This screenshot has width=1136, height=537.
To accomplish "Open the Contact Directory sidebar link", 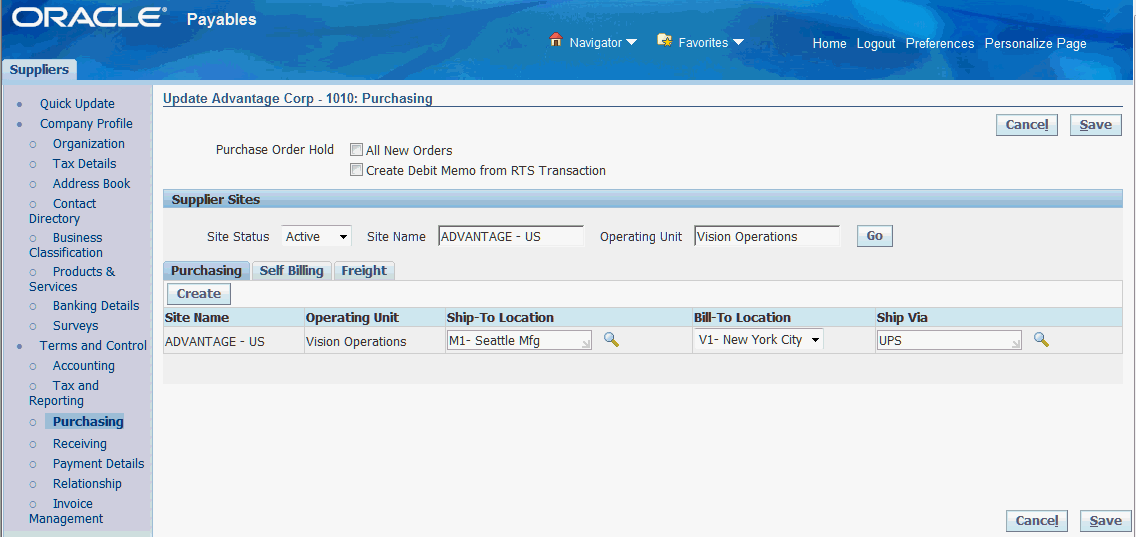I will [x=63, y=211].
